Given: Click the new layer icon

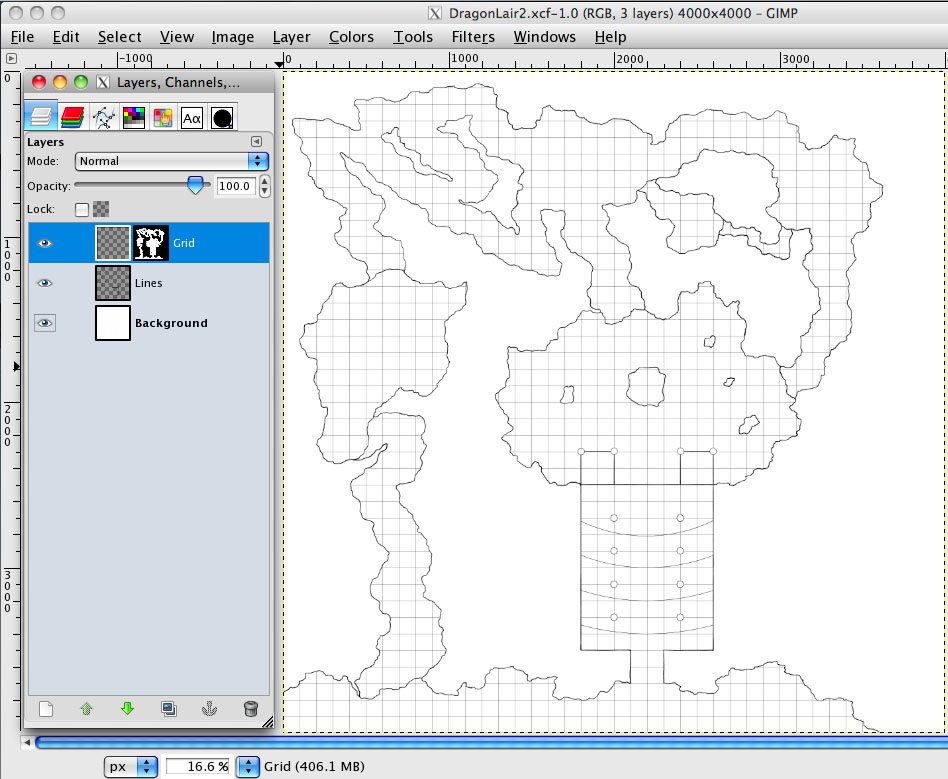Looking at the screenshot, I should click(x=46, y=709).
